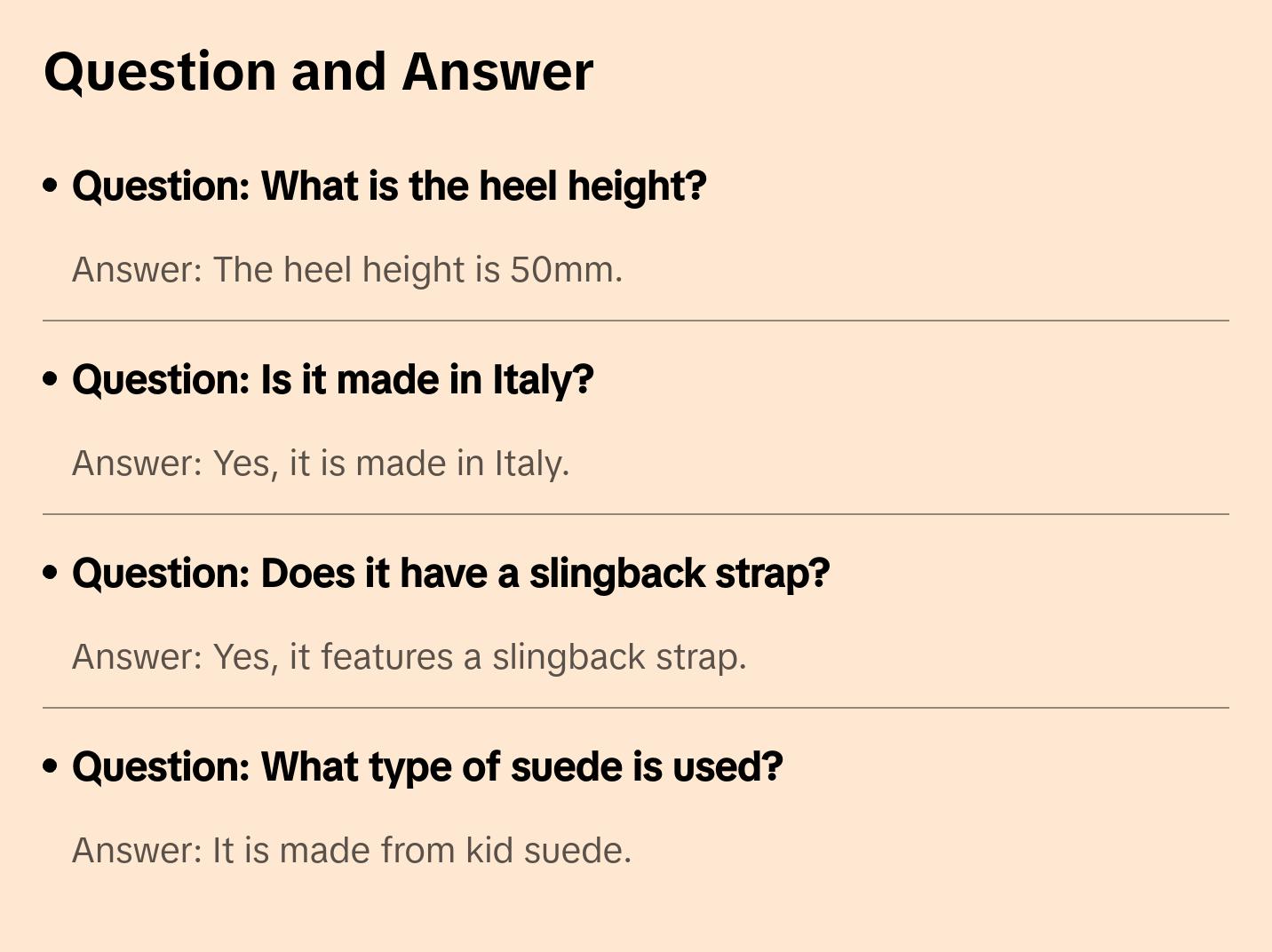Image resolution: width=1272 pixels, height=952 pixels.
Task: Click the divider below the Italy answer
Action: (x=636, y=514)
